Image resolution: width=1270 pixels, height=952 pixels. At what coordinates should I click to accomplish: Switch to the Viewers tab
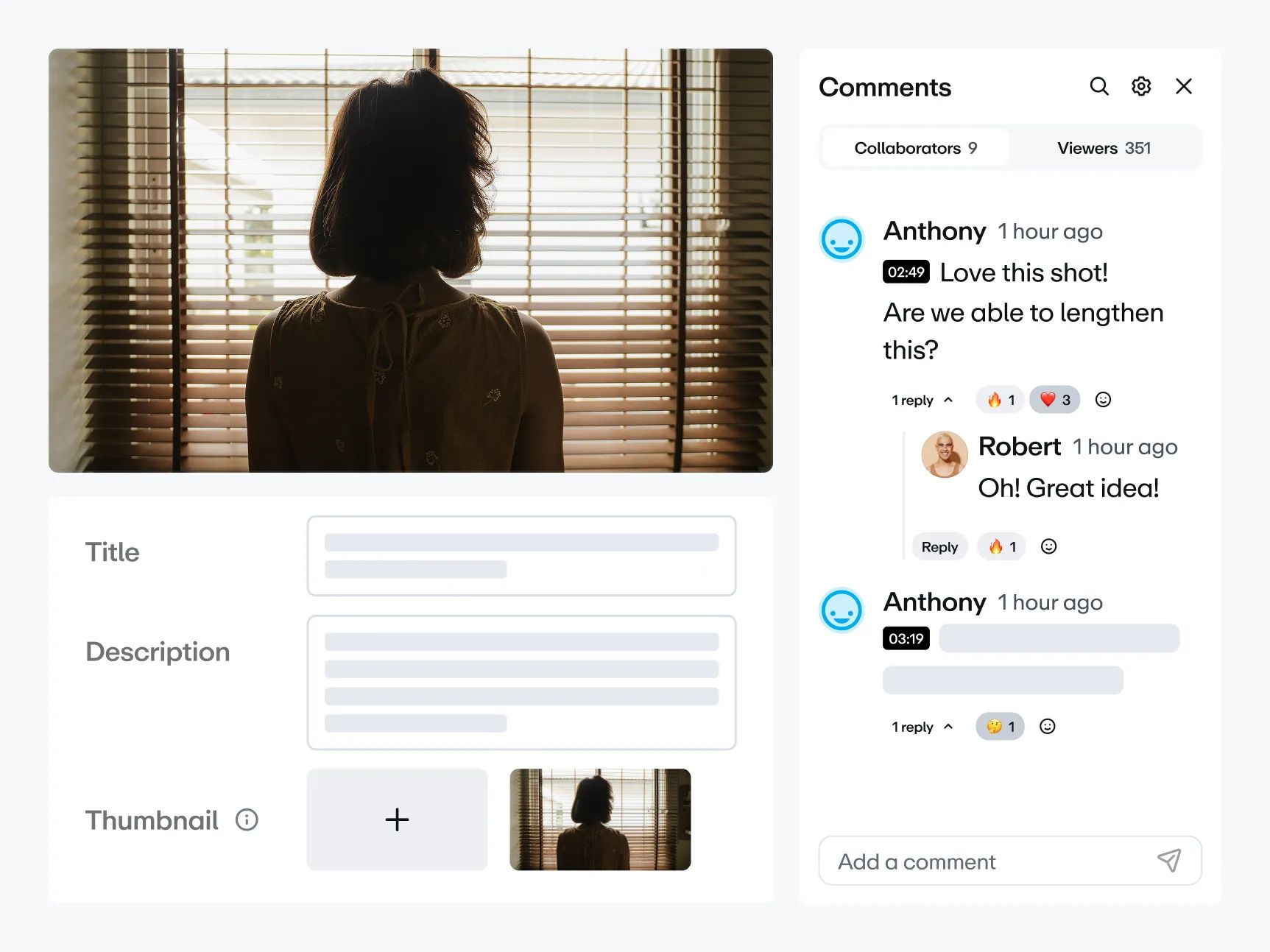1104,148
